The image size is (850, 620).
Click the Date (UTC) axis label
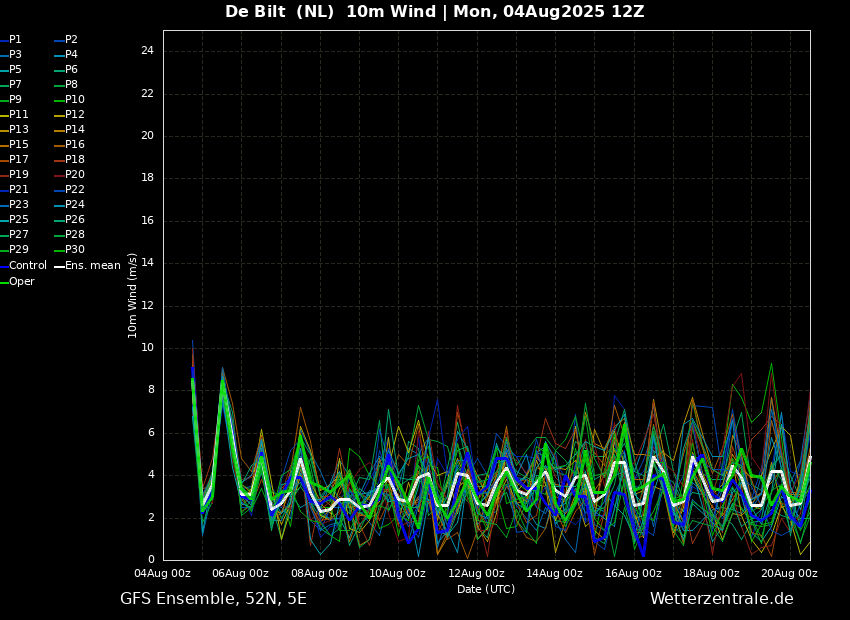click(x=486, y=589)
